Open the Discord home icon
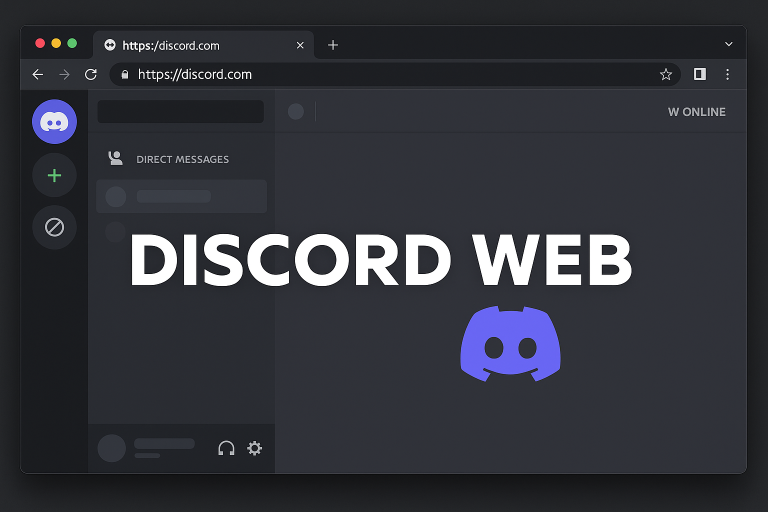768x512 pixels. point(54,122)
